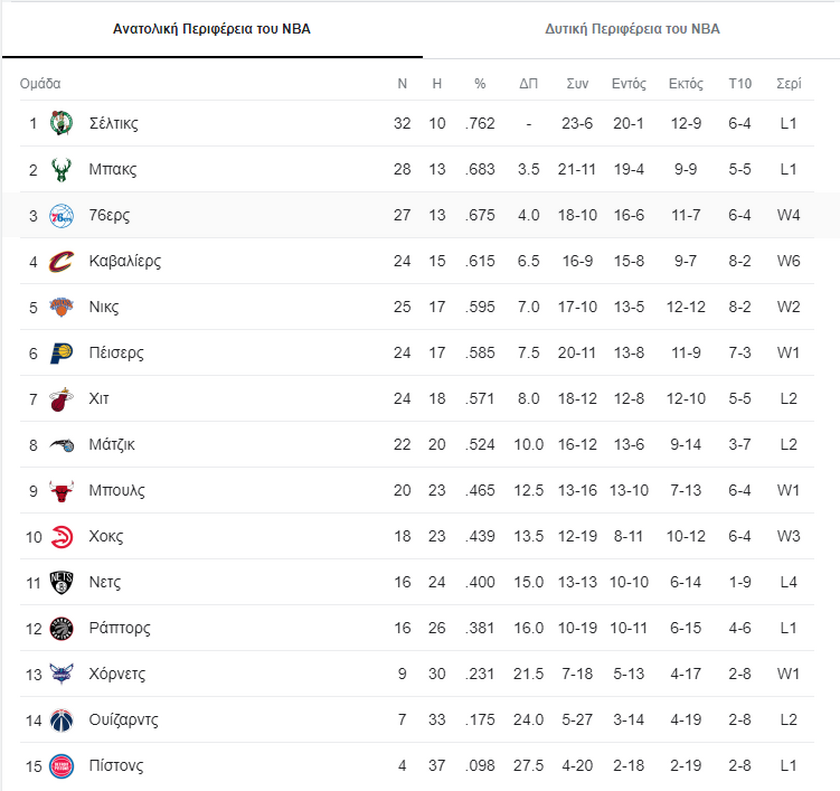Click the Bucks deer logo
840x791 pixels.
coord(61,169)
